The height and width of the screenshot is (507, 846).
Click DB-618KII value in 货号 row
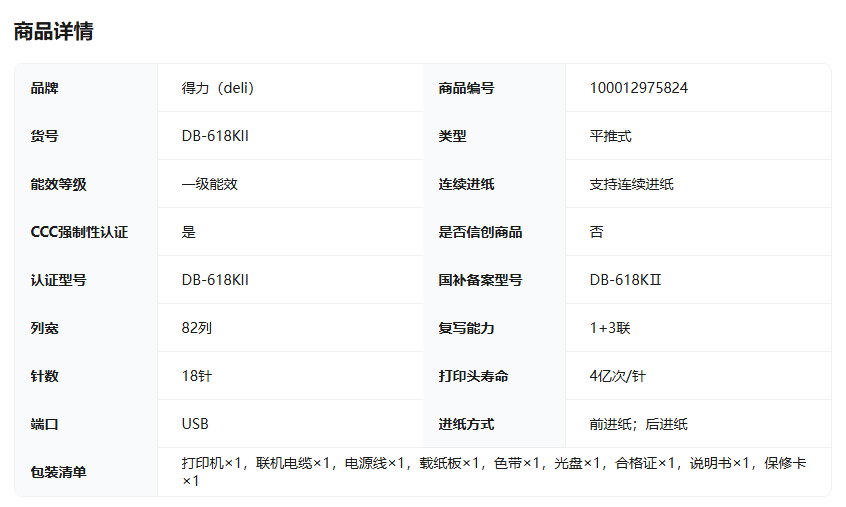tap(215, 136)
